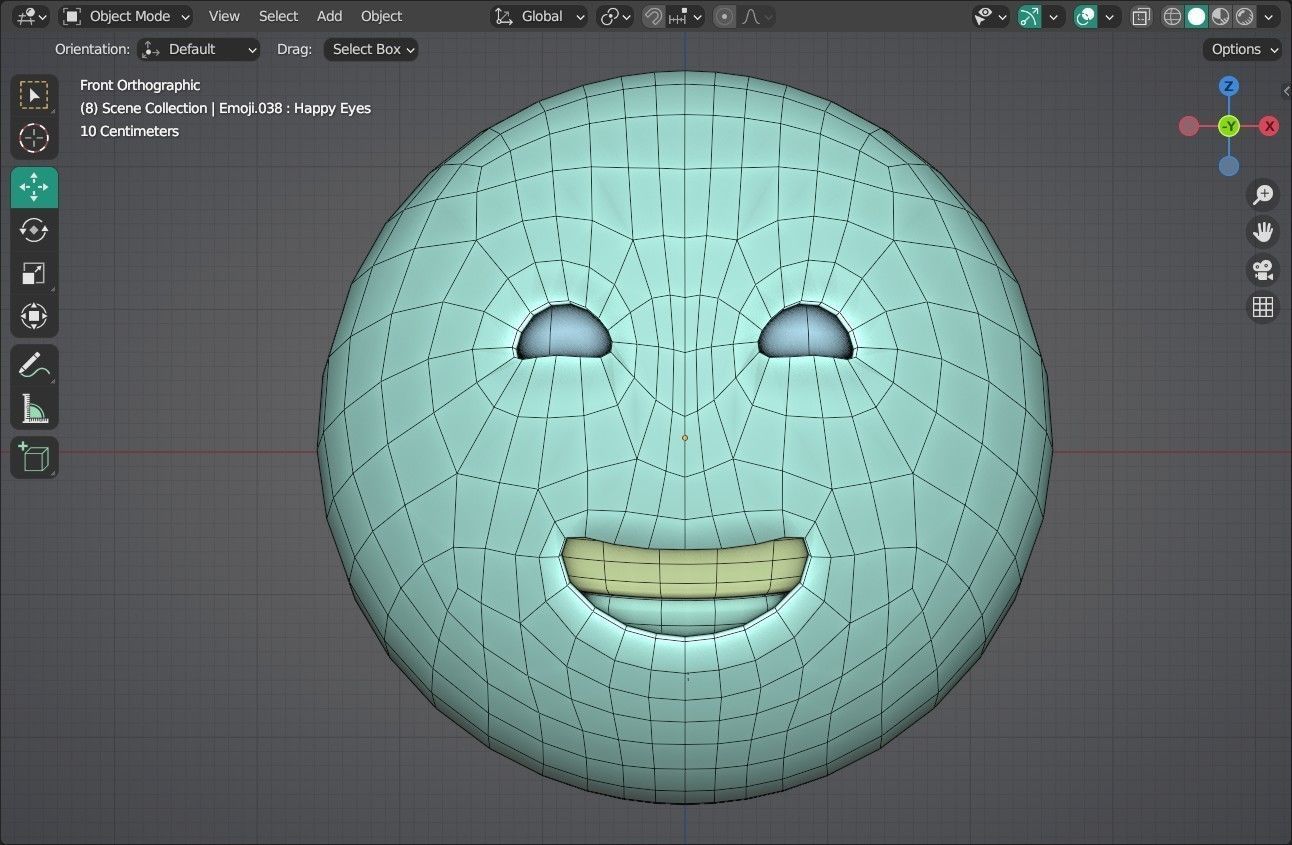Click the orange object origin dot
1292x845 pixels.
pyautogui.click(x=685, y=438)
